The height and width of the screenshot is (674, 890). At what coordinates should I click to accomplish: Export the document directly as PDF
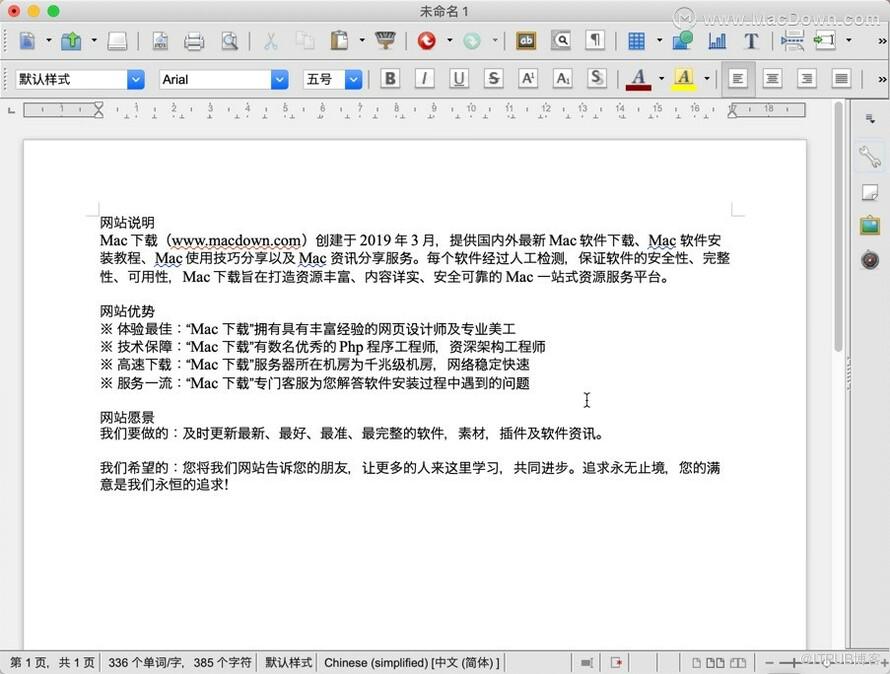[x=161, y=41]
